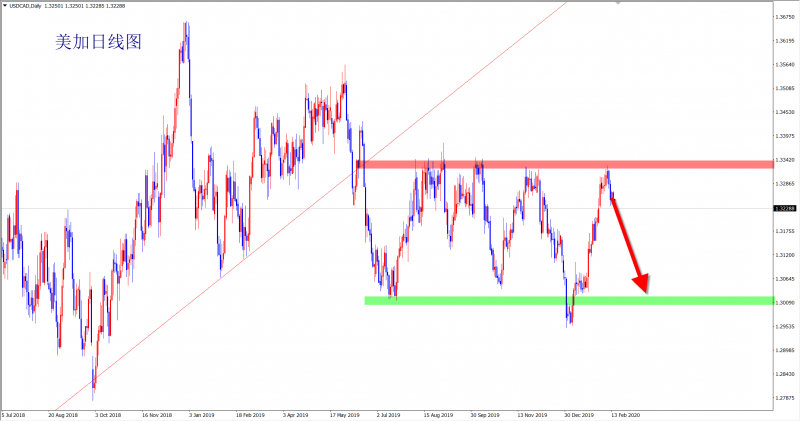Screen dimensions: 800x421
Task: Click the 17 May 2019 date label
Action: (x=344, y=413)
